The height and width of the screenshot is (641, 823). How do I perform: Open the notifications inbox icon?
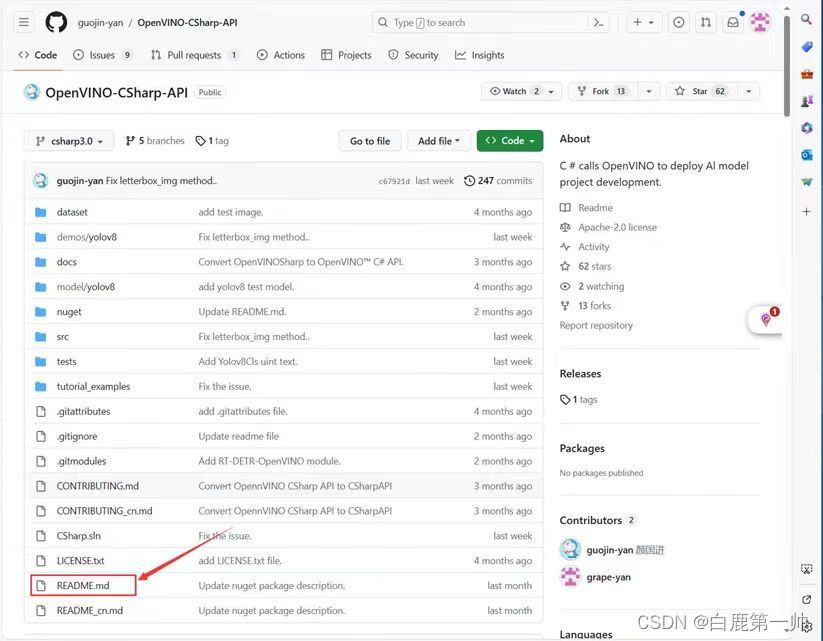(733, 23)
